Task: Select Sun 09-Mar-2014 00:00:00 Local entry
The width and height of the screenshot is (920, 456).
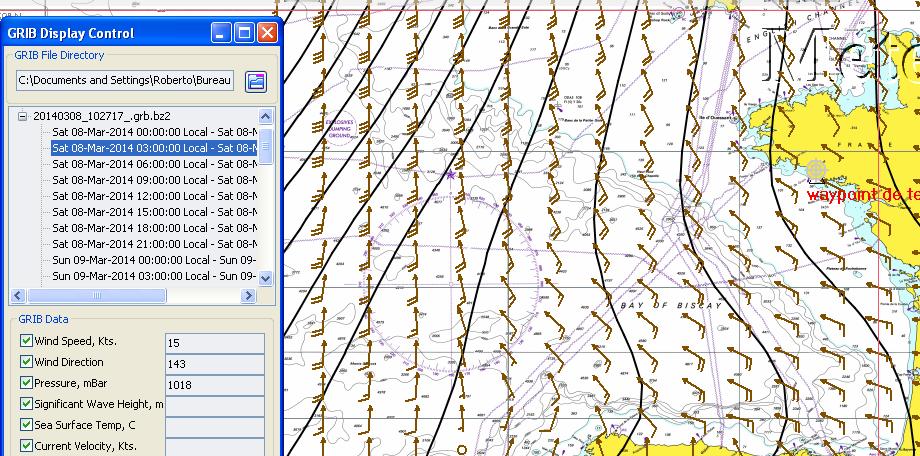Action: [x=154, y=259]
